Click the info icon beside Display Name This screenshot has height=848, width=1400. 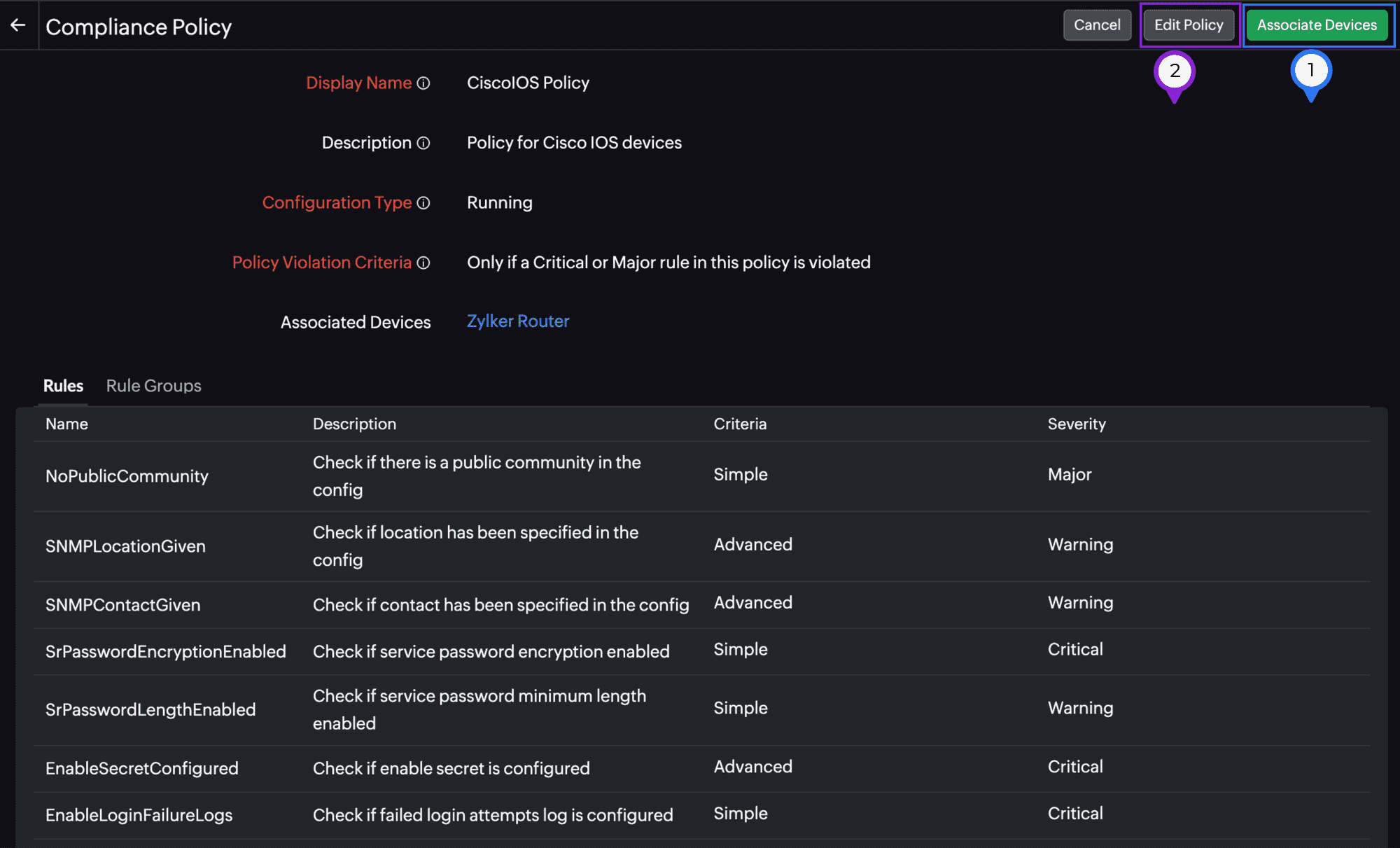point(423,83)
